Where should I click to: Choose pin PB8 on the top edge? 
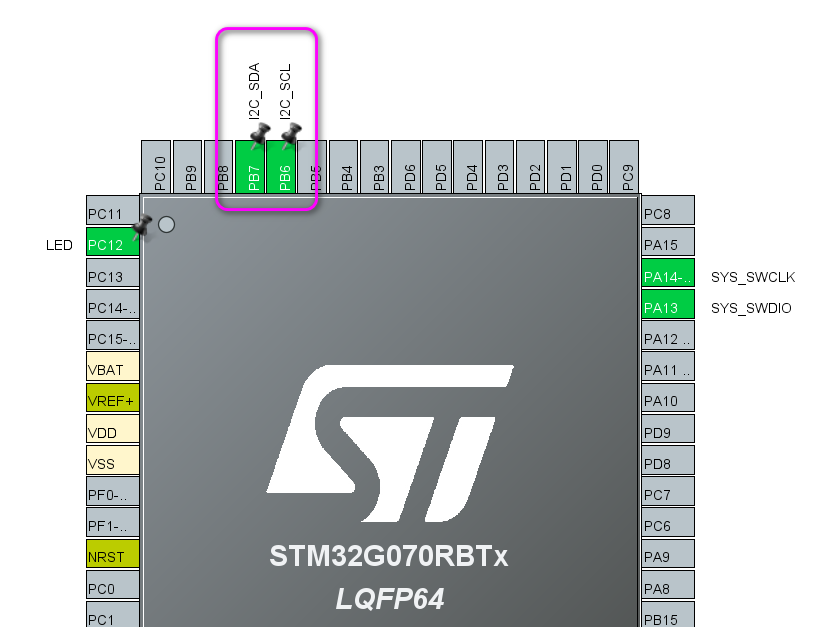click(x=219, y=167)
